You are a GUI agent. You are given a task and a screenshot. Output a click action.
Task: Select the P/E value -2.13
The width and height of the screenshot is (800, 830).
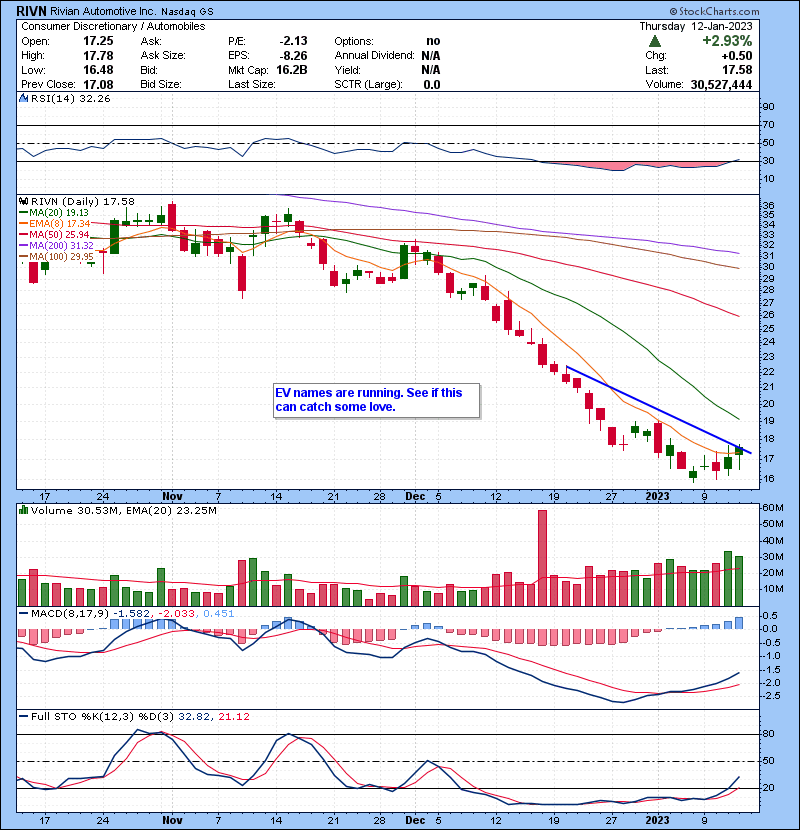pos(293,41)
